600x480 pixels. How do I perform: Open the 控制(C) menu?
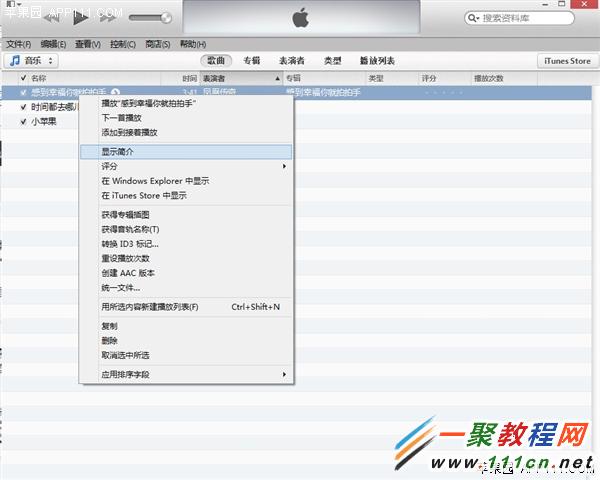coord(123,44)
